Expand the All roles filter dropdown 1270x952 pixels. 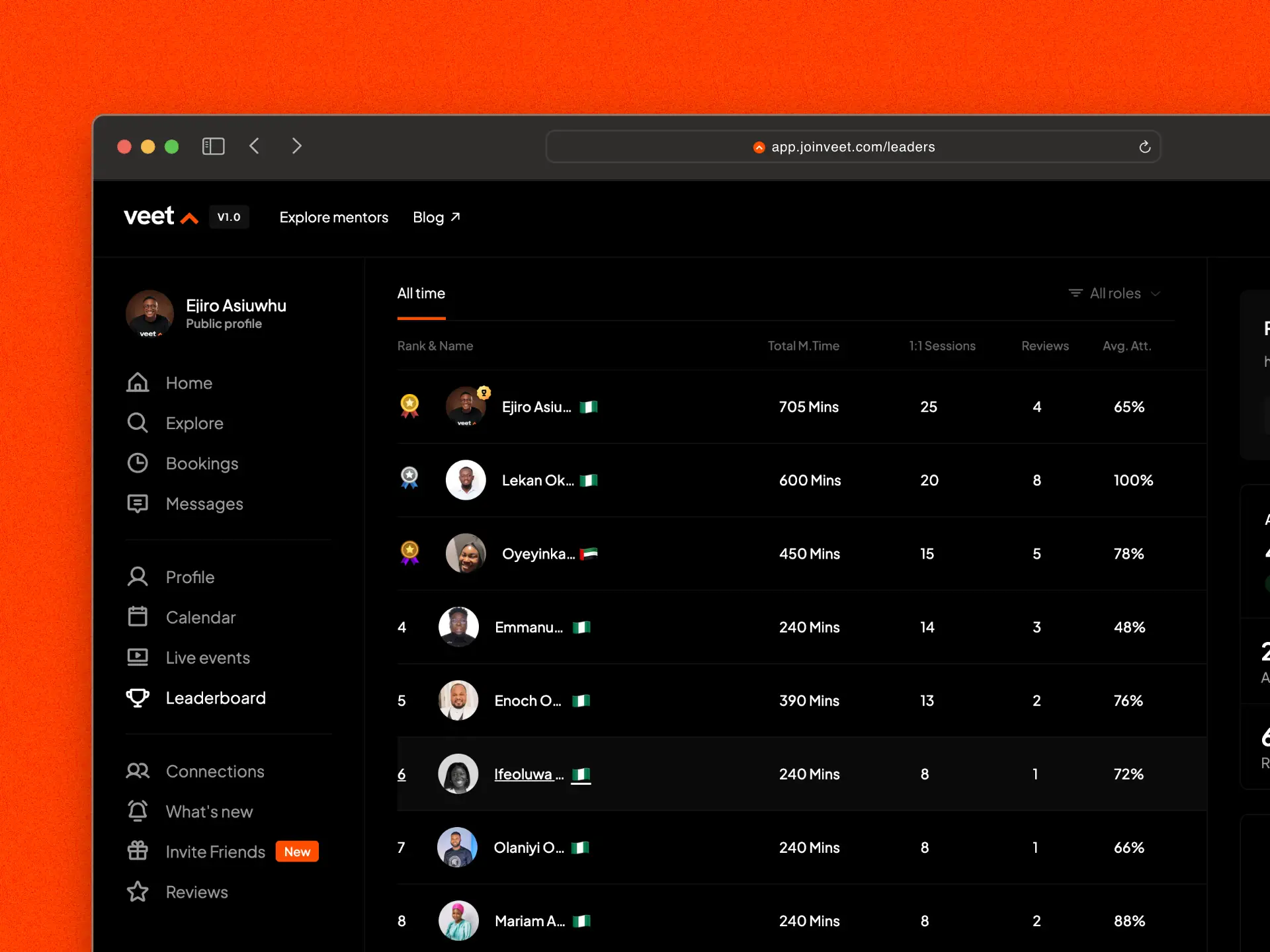[1115, 294]
